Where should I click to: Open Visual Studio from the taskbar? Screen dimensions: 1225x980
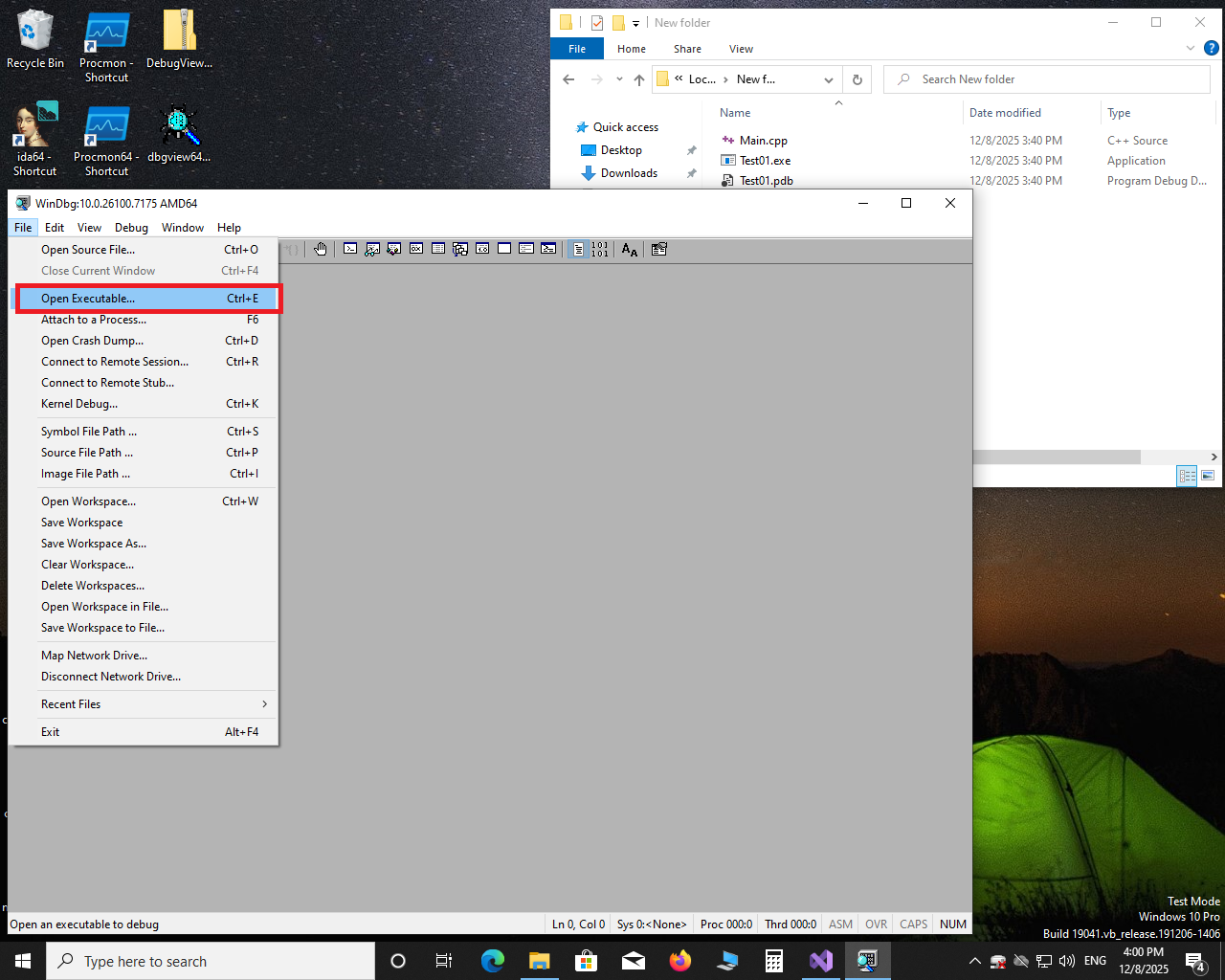[820, 961]
